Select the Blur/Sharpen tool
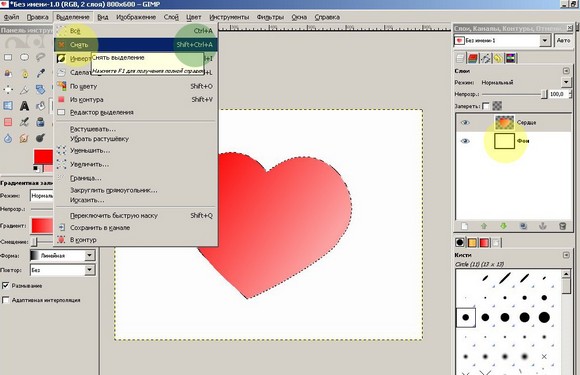Viewport: 580px width, 375px height. [x=8, y=138]
